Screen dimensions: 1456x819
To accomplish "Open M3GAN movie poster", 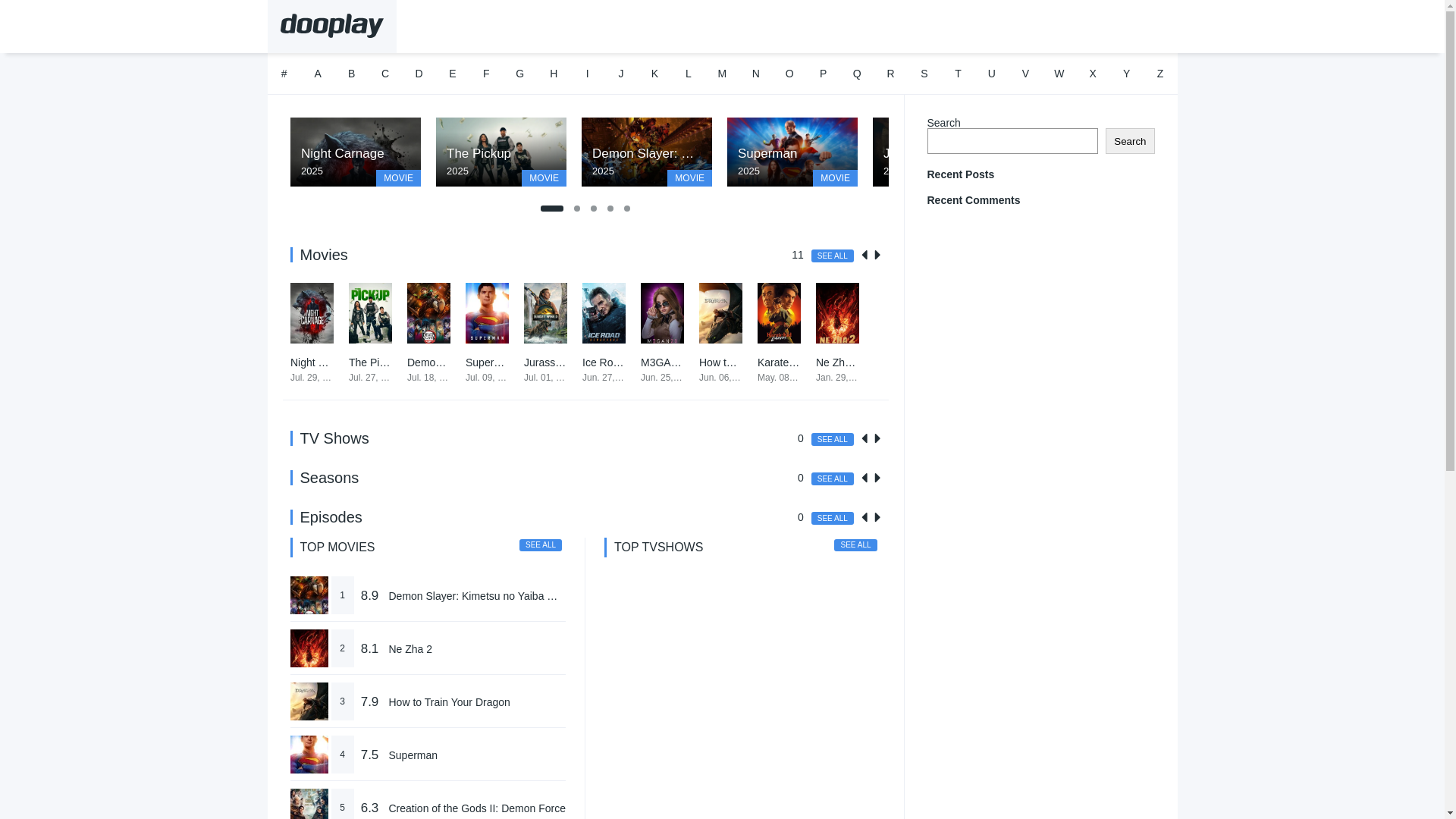I will [x=662, y=313].
